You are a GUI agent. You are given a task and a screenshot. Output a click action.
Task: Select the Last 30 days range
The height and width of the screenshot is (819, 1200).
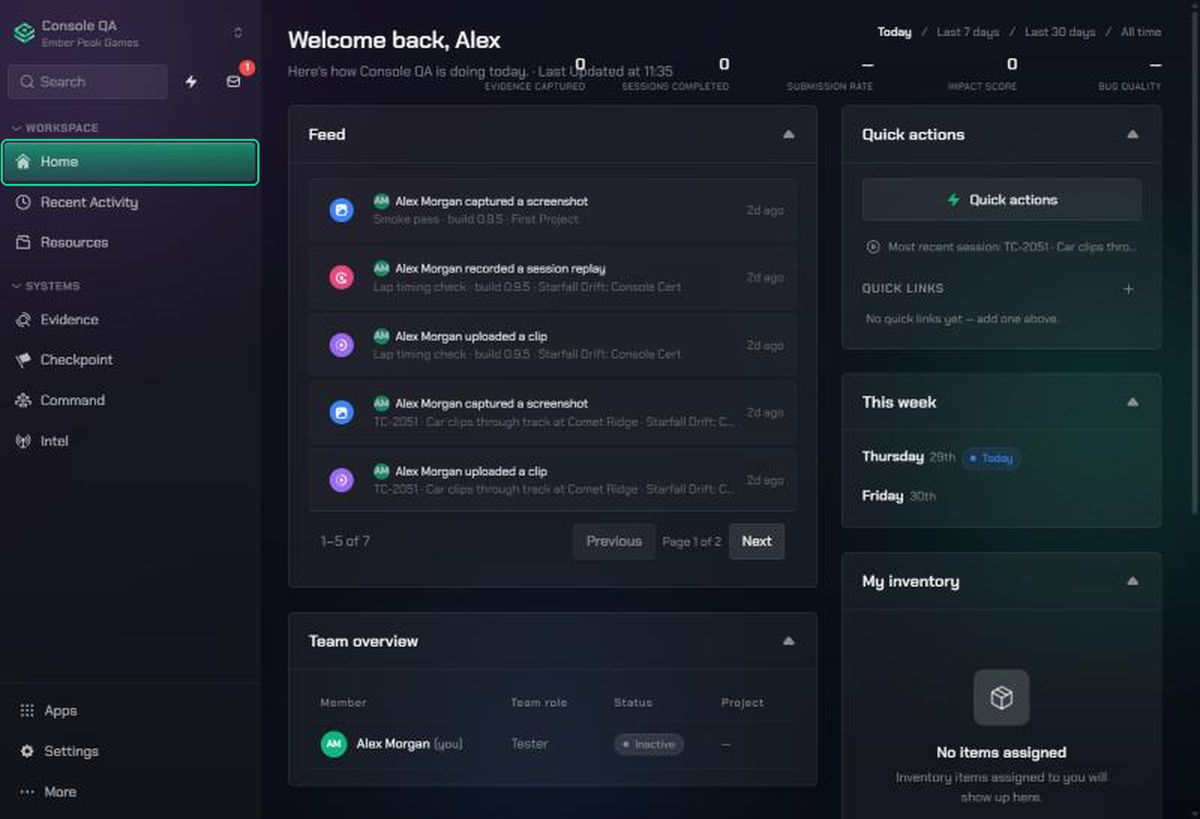1059,32
